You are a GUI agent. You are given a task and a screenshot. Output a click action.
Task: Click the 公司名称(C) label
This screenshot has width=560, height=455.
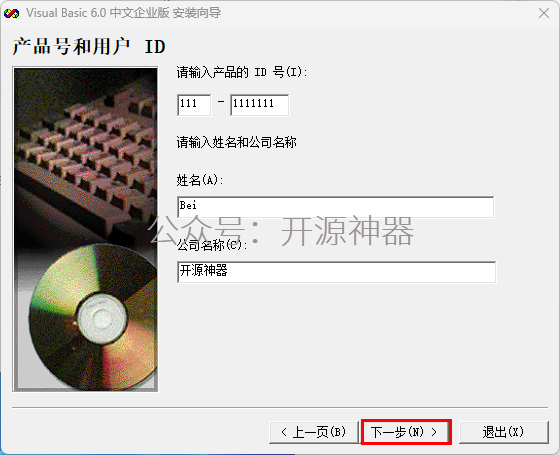[212, 245]
